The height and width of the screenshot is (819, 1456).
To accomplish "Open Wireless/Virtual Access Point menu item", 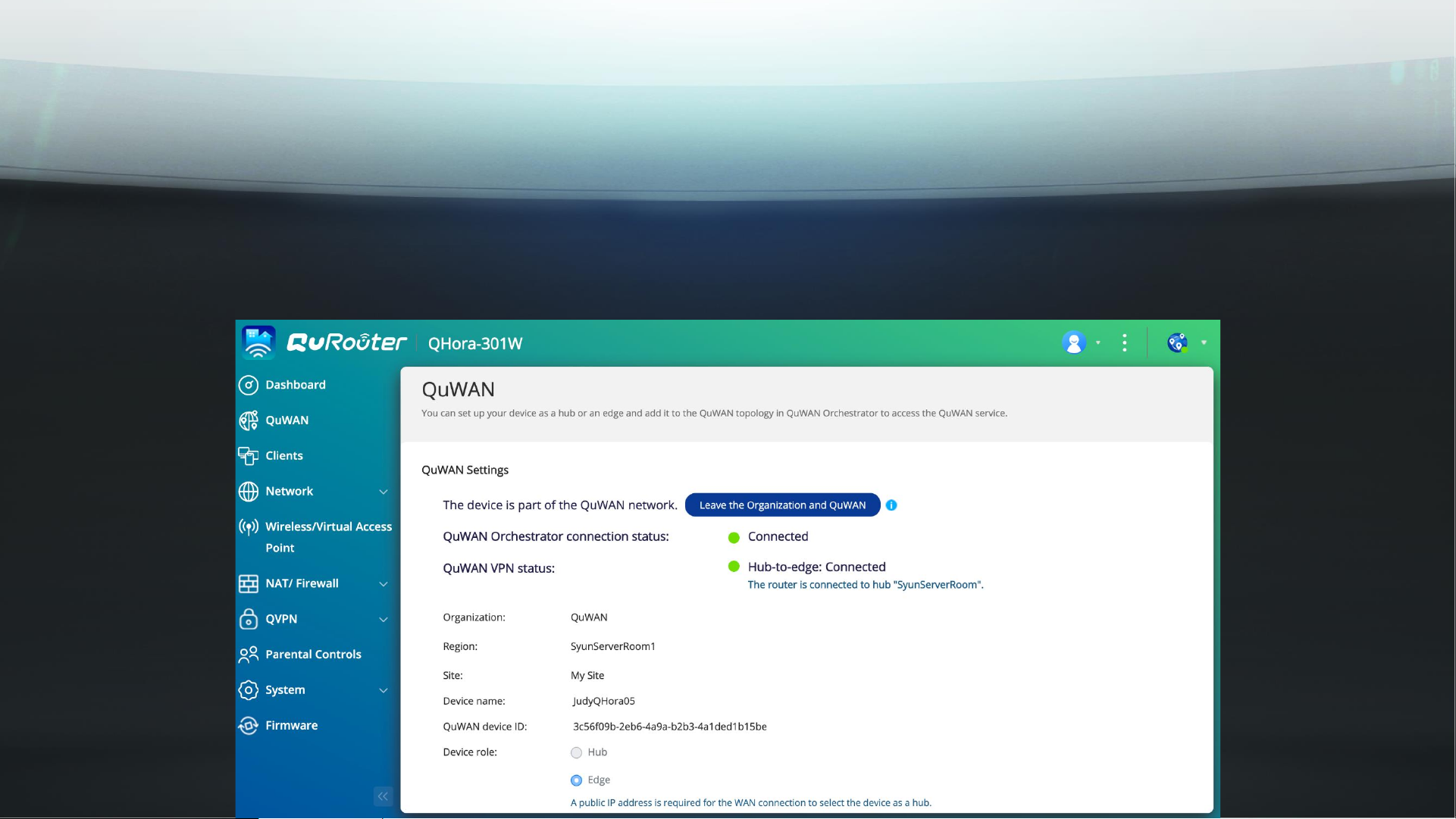I will [x=329, y=537].
